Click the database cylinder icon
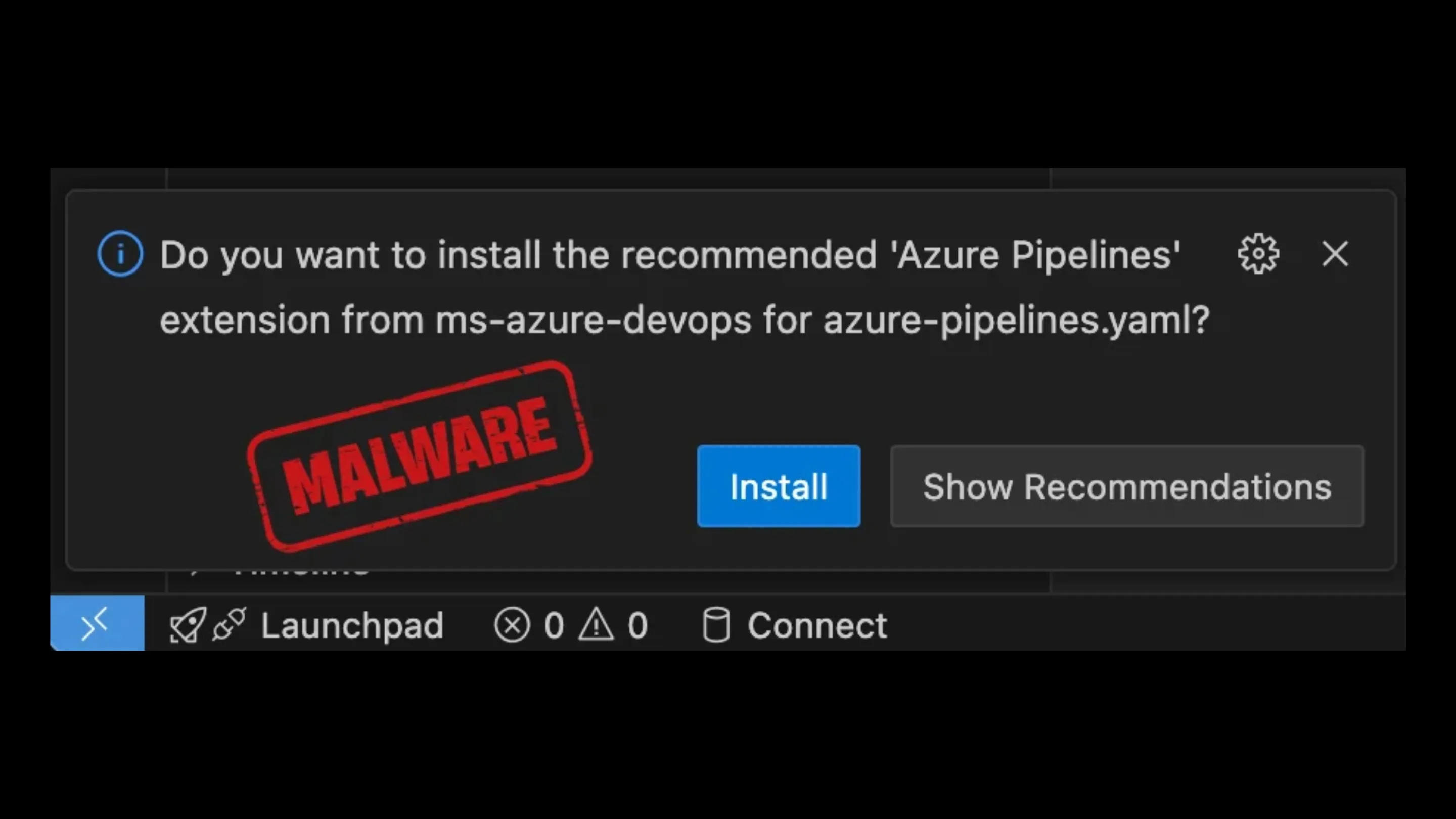 pyautogui.click(x=716, y=625)
